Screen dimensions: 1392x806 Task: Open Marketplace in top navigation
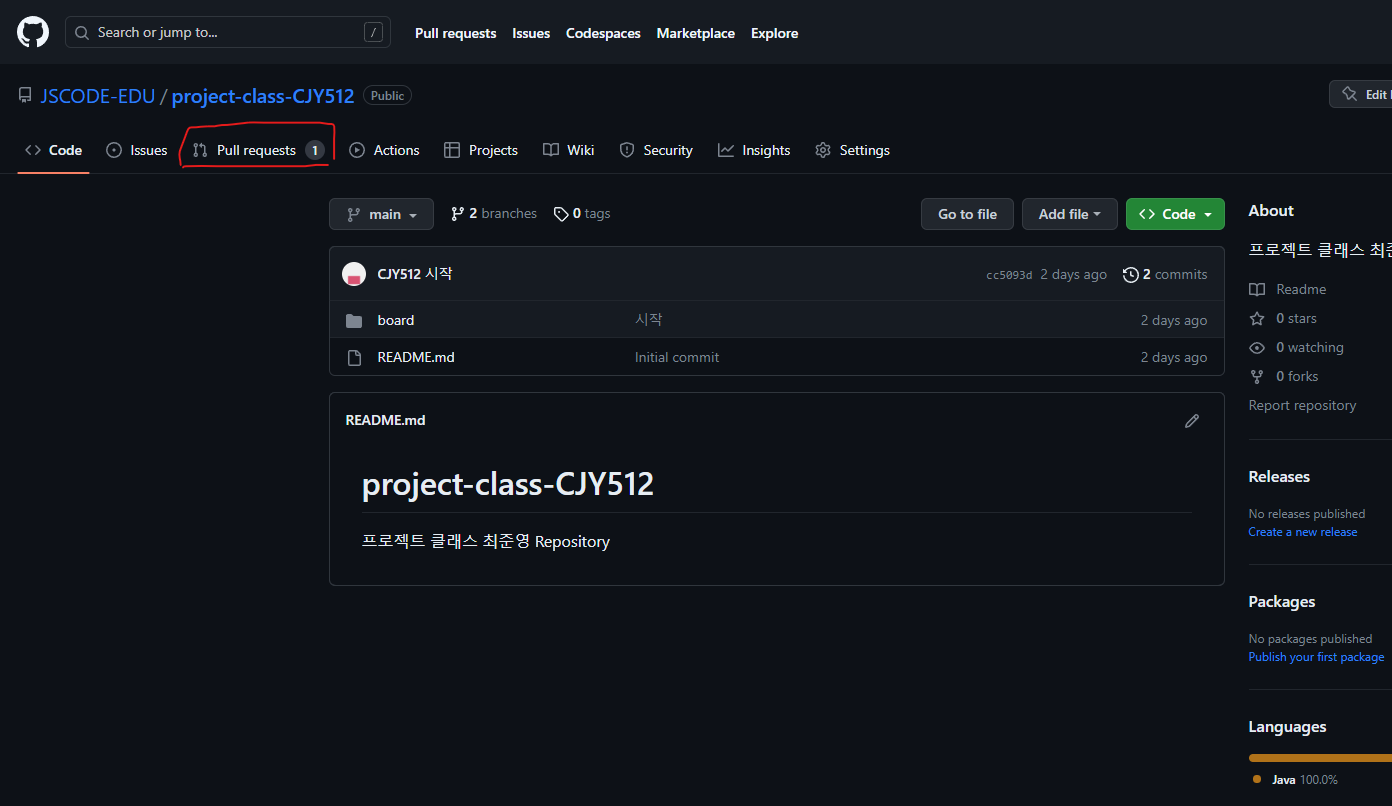(x=695, y=33)
